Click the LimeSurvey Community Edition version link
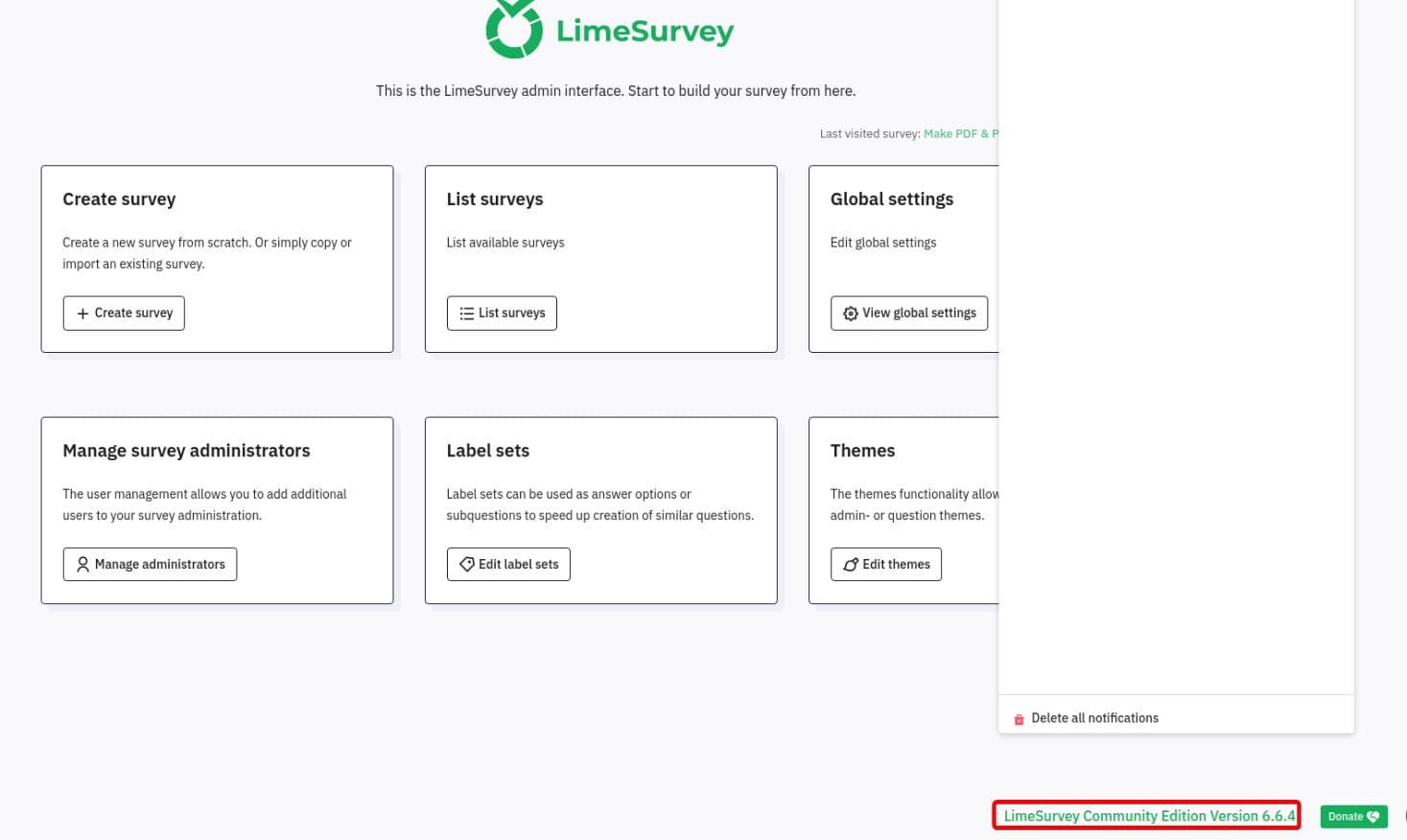 [x=1147, y=816]
